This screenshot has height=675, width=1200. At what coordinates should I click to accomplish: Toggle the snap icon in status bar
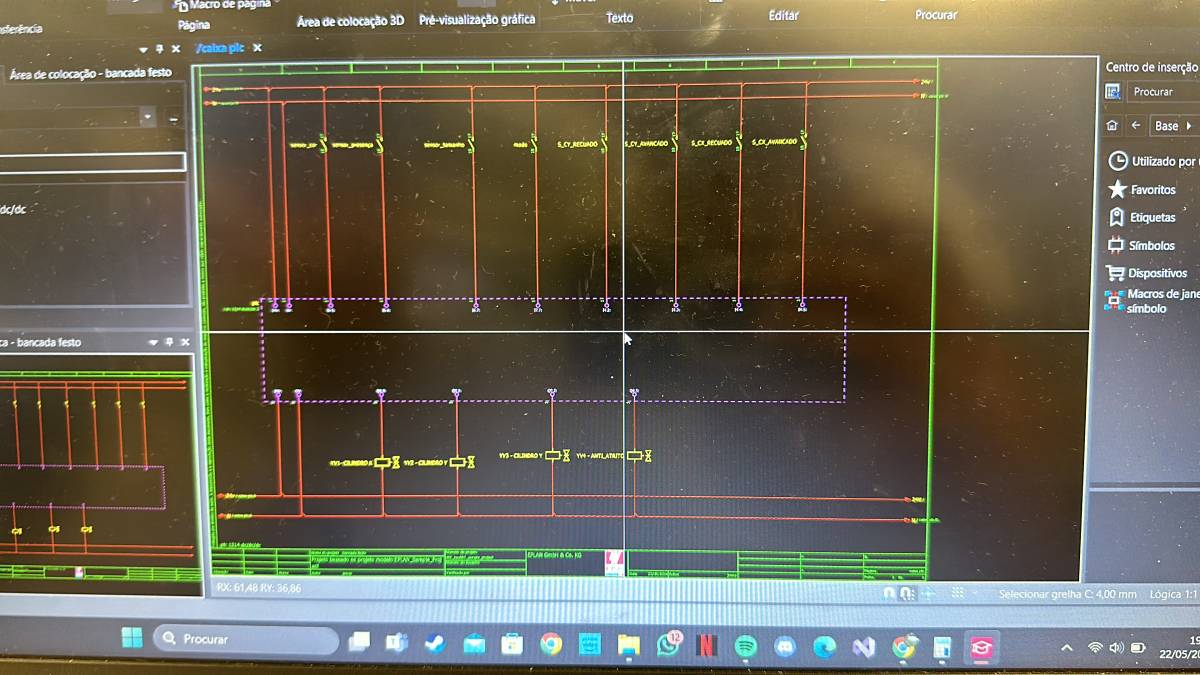coord(889,593)
